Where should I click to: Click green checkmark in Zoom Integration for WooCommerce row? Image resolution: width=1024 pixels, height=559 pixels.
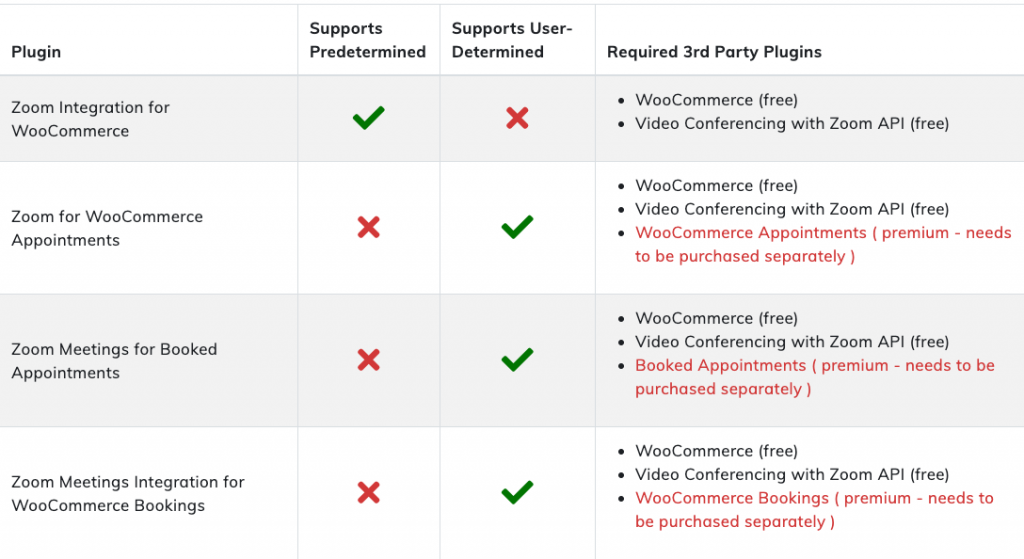[x=368, y=118]
